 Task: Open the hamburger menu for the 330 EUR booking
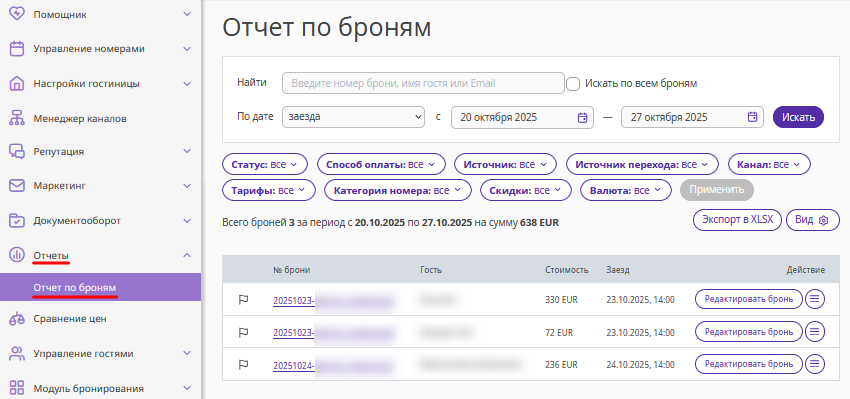point(814,299)
